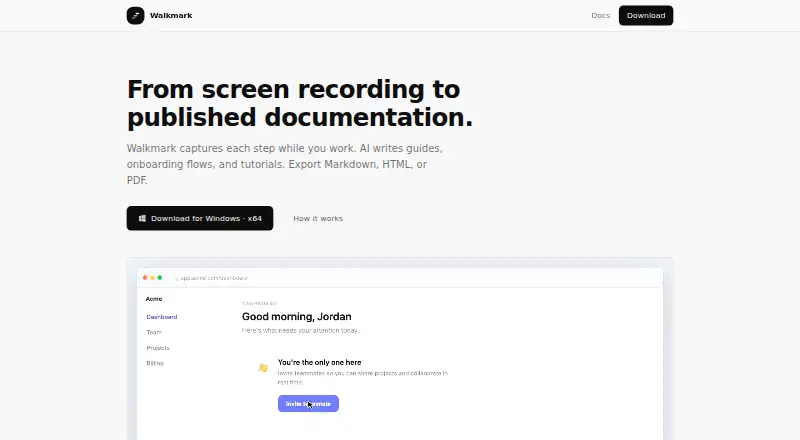
Task: Click the green window dot in mockup
Action: pos(160,278)
